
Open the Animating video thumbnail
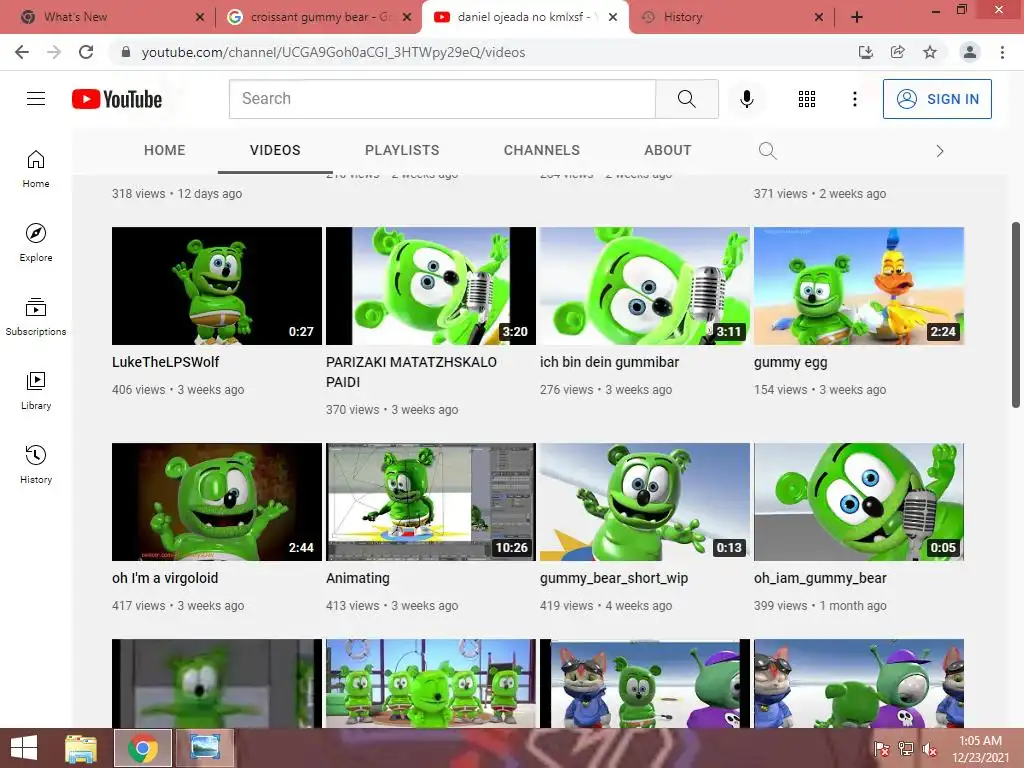click(x=430, y=502)
